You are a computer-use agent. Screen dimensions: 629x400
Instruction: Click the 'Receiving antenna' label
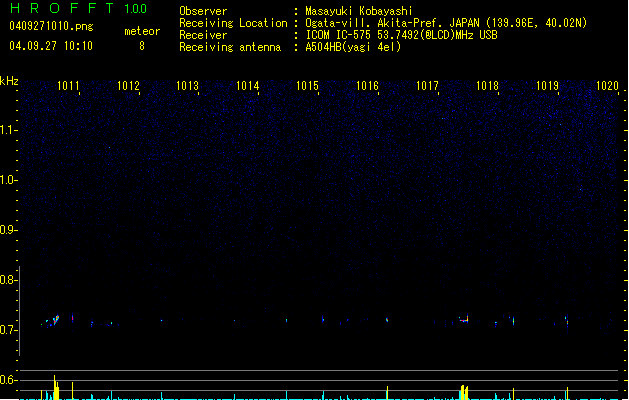[x=230, y=47]
